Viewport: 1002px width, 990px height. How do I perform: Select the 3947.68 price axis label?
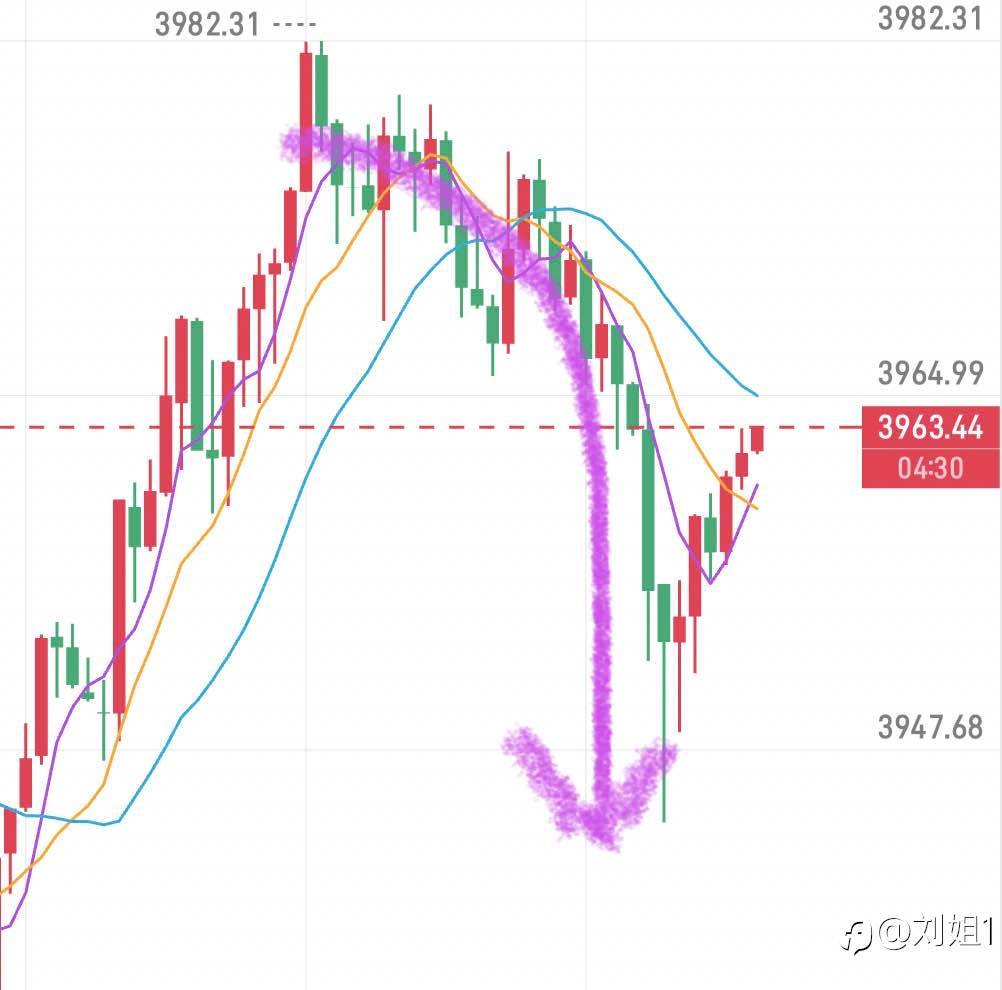coord(930,727)
